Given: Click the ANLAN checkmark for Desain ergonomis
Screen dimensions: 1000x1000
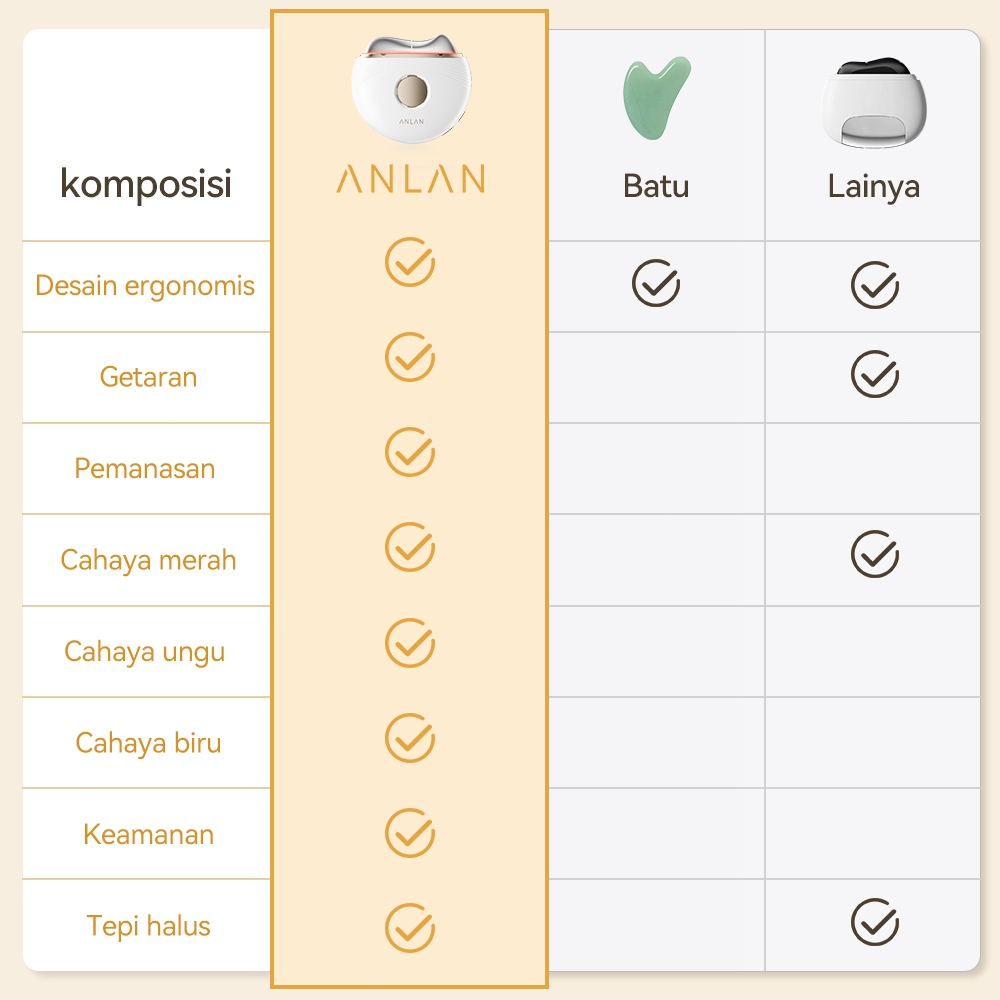Looking at the screenshot, I should click(x=410, y=262).
